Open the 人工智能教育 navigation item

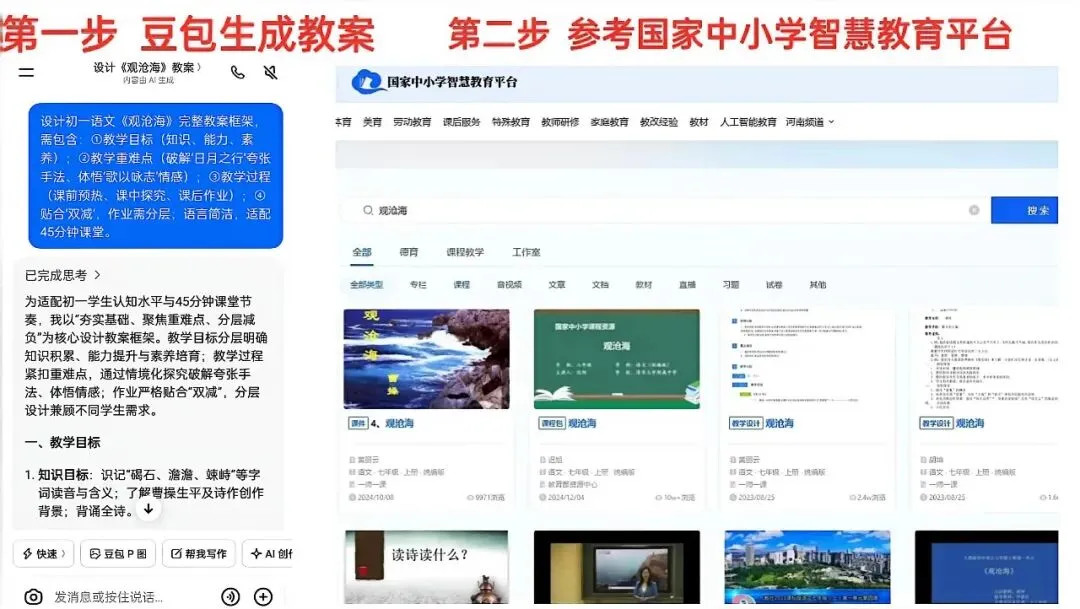tap(748, 122)
